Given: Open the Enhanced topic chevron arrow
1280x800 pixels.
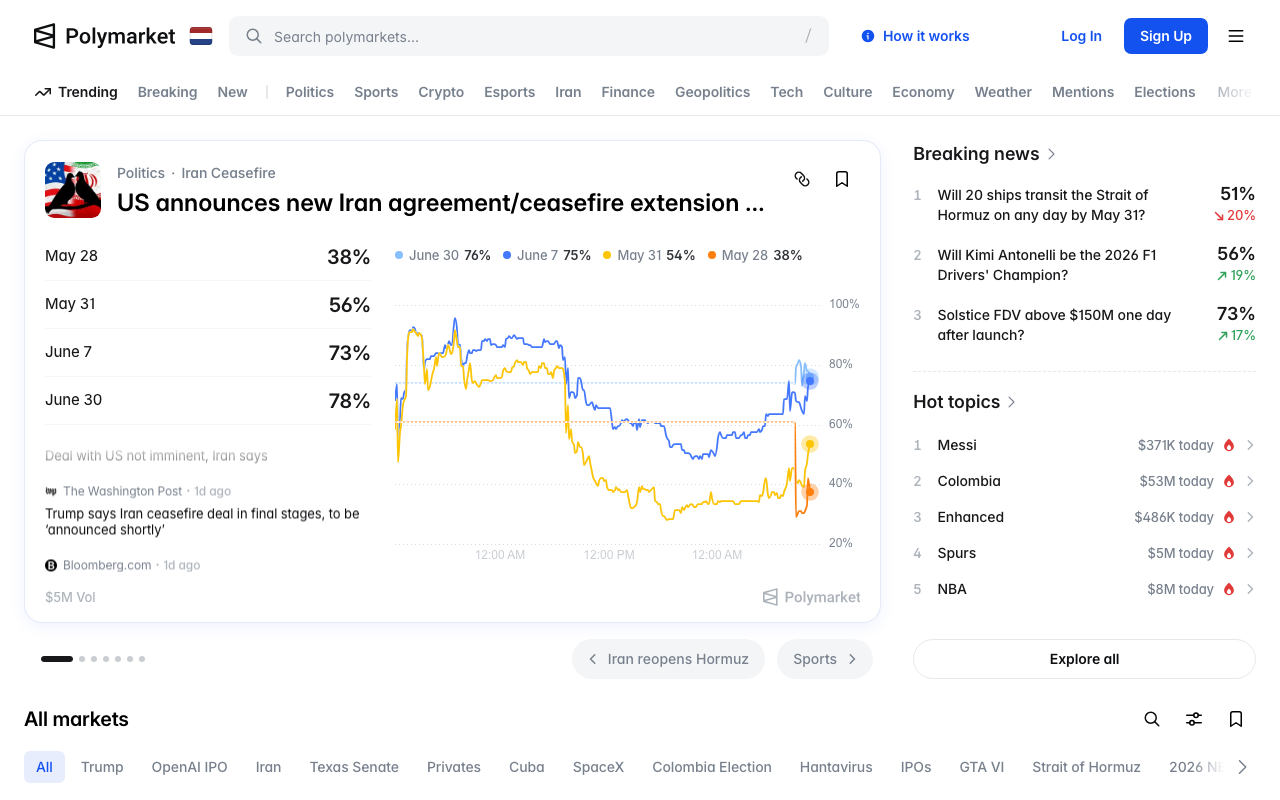Looking at the screenshot, I should pyautogui.click(x=1250, y=517).
